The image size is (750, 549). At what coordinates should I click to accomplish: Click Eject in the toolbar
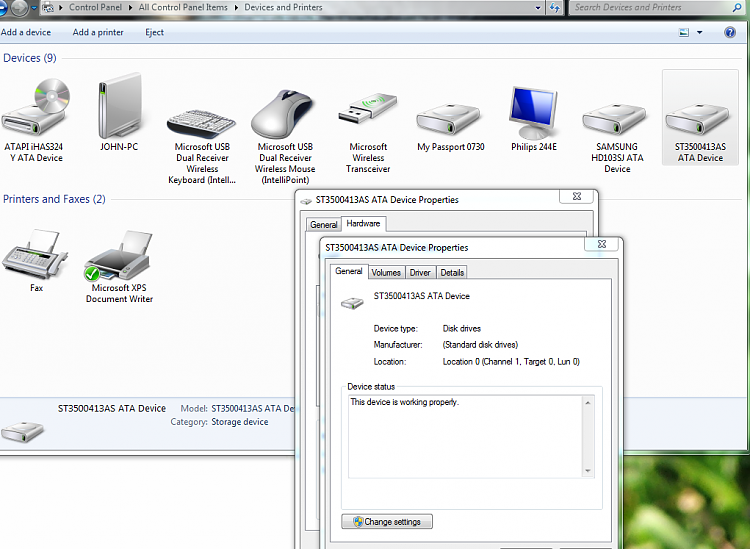click(x=154, y=33)
